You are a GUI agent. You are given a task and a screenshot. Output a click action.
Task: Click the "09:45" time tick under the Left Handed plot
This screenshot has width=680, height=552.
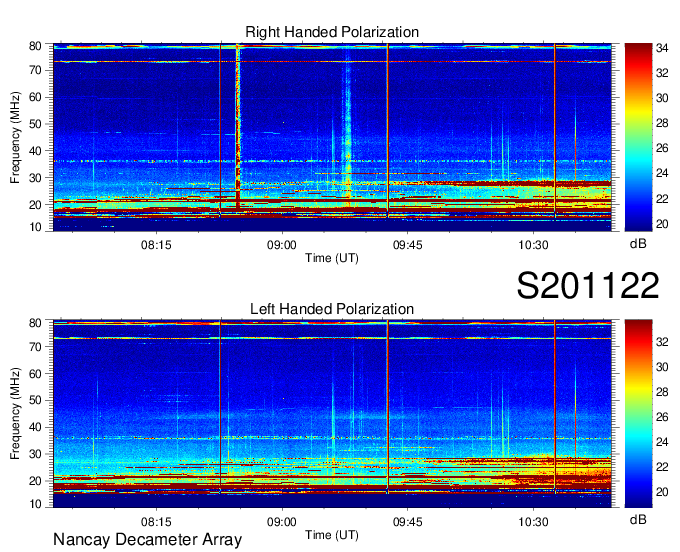(x=408, y=522)
